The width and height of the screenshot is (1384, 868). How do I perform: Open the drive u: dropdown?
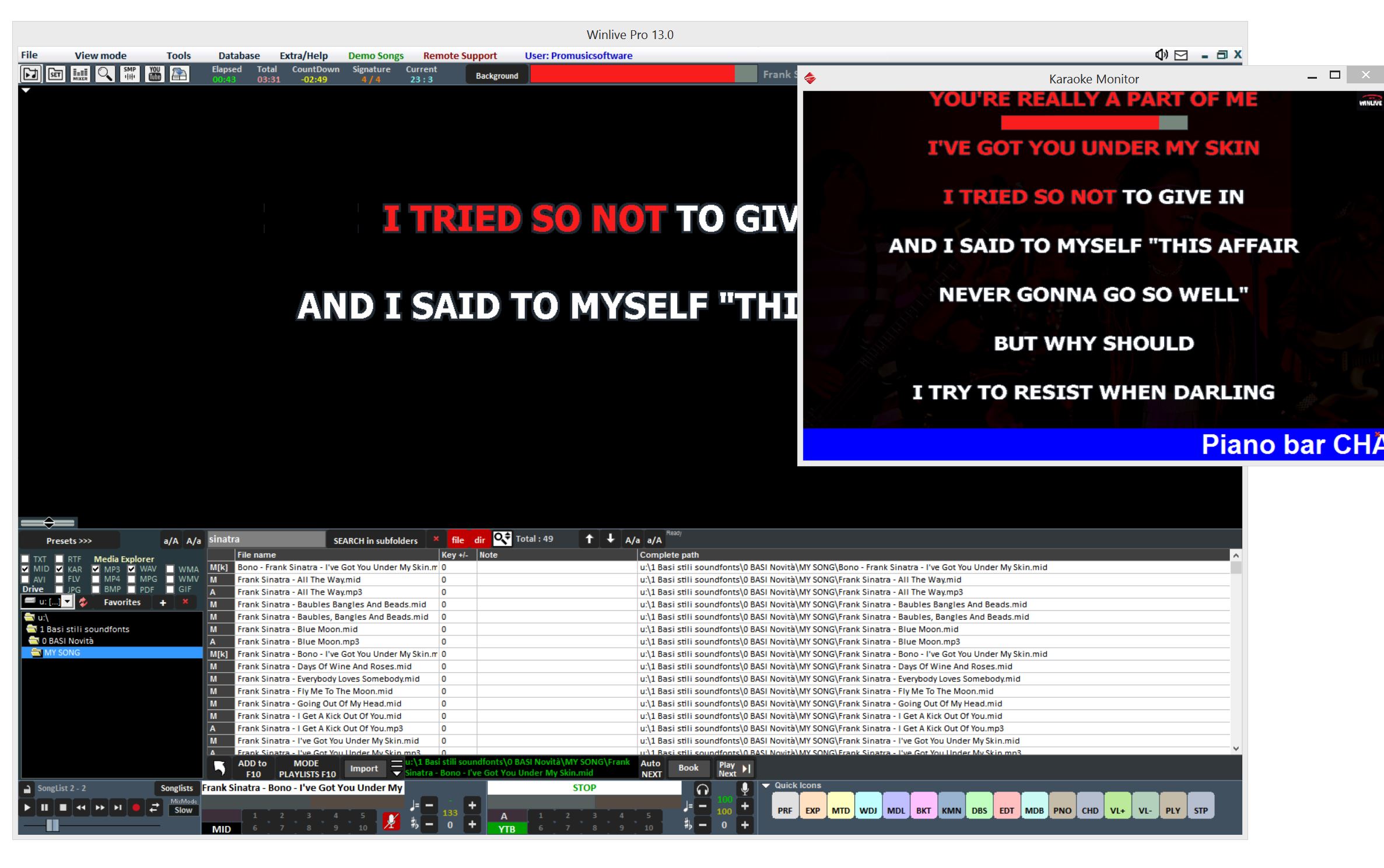point(68,602)
